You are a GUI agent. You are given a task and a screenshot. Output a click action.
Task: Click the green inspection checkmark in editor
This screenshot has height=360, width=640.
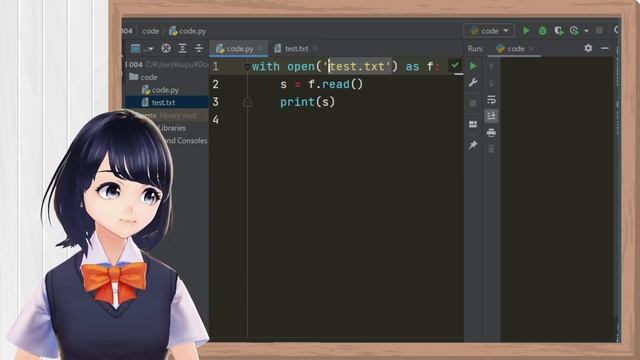pos(455,65)
